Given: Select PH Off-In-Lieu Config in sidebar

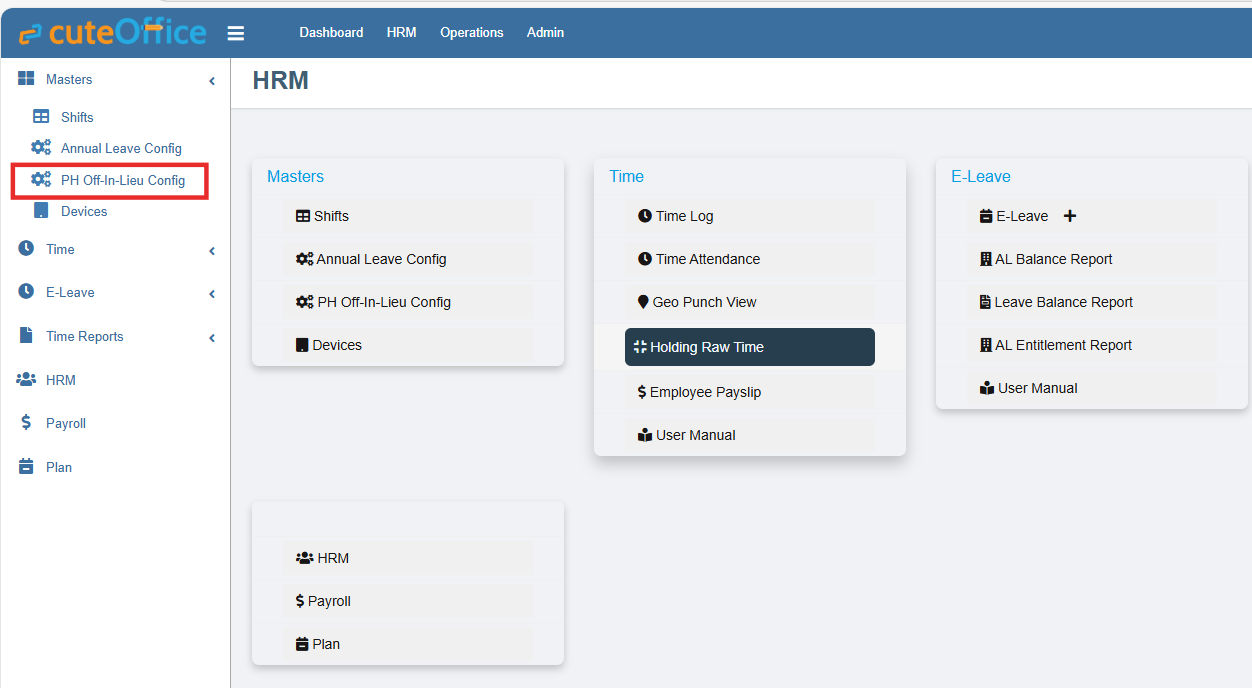Looking at the screenshot, I should coord(122,181).
